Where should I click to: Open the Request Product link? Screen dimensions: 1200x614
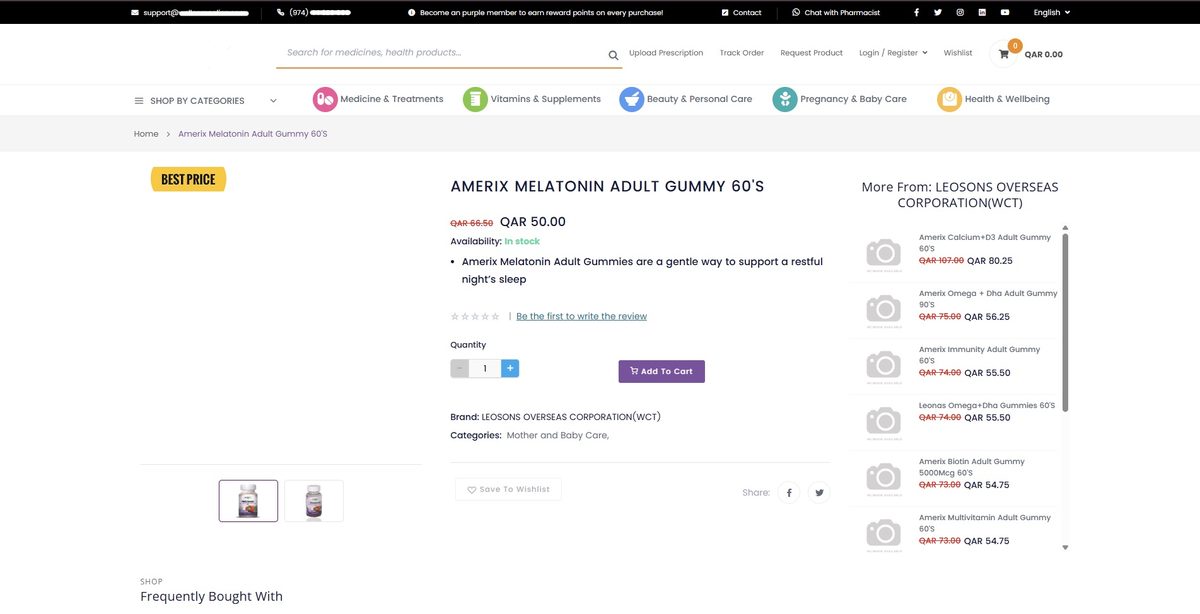coord(812,53)
